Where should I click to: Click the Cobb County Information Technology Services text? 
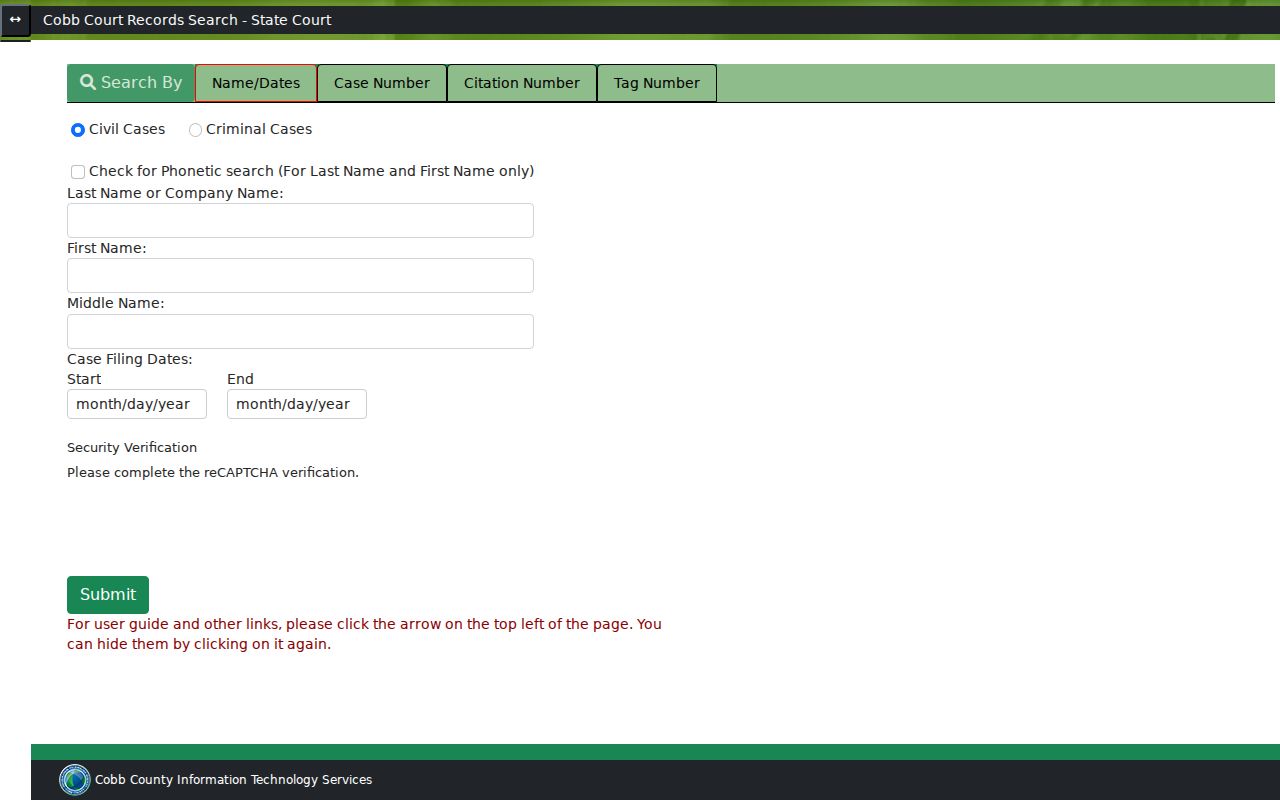[233, 780]
